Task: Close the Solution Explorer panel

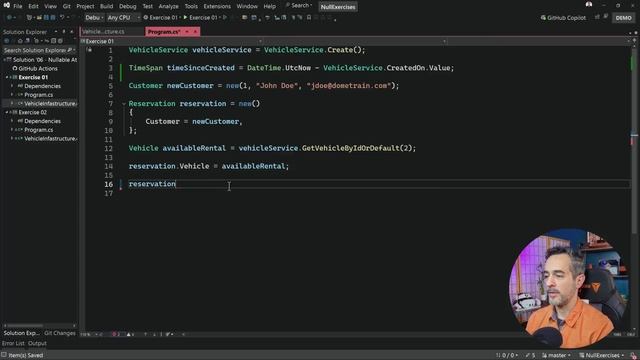Action: tap(72, 31)
